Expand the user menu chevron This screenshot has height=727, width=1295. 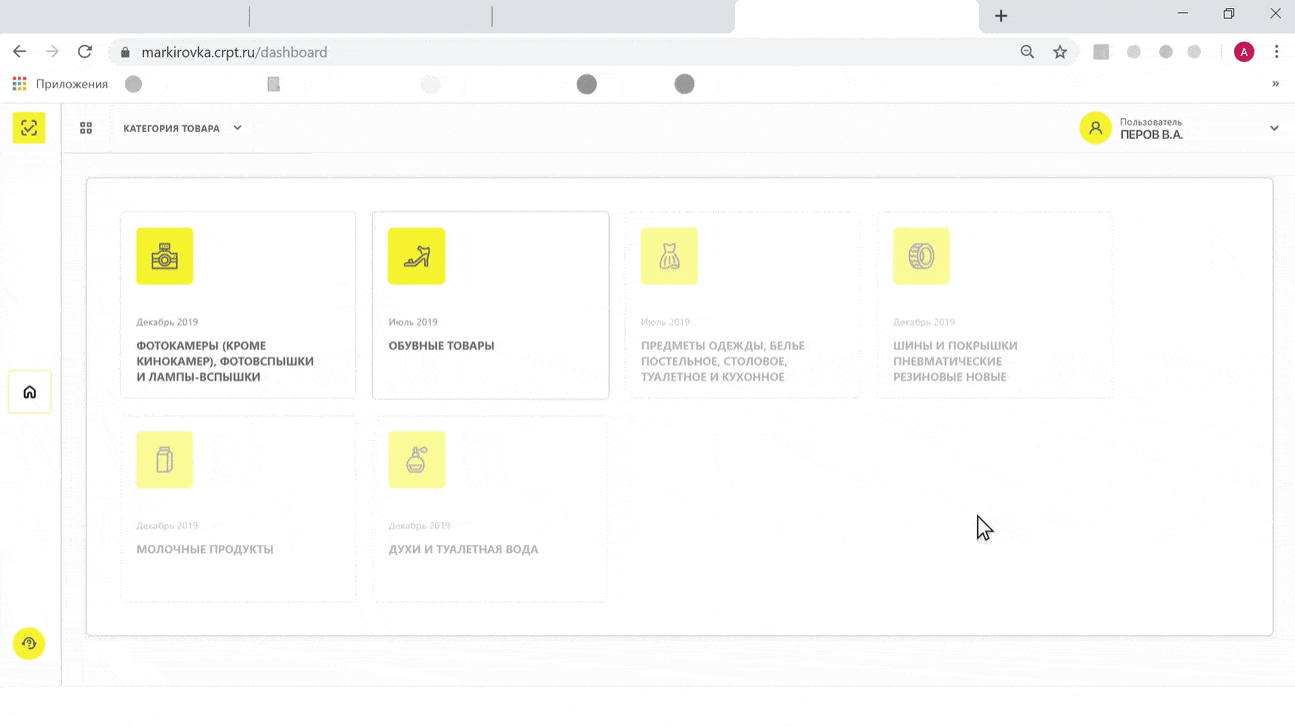pyautogui.click(x=1274, y=128)
